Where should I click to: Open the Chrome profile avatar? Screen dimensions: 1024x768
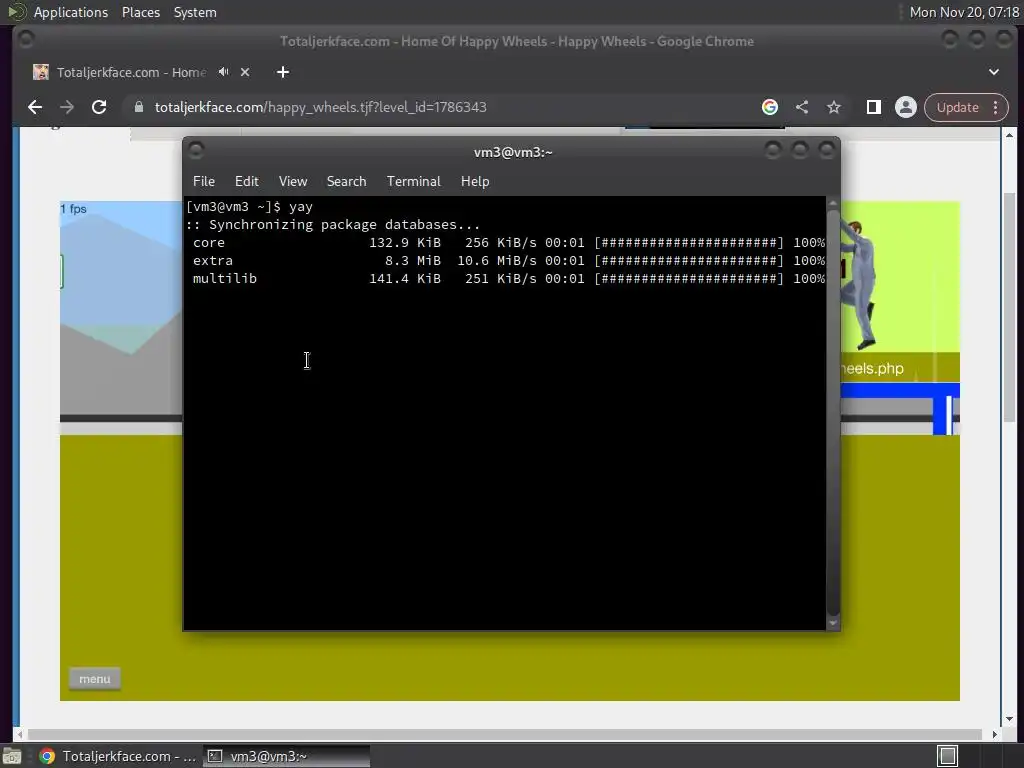[906, 107]
